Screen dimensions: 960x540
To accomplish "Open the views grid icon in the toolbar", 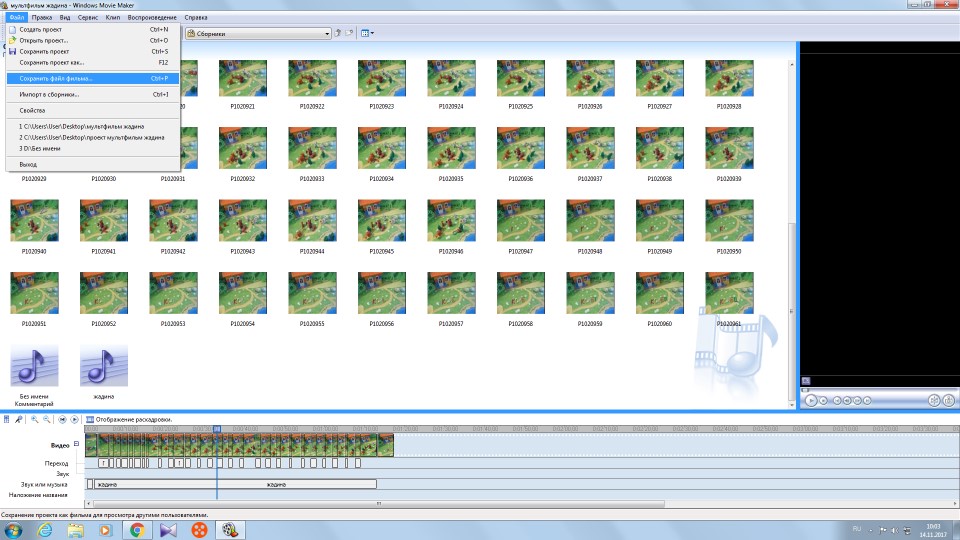I will [x=365, y=33].
